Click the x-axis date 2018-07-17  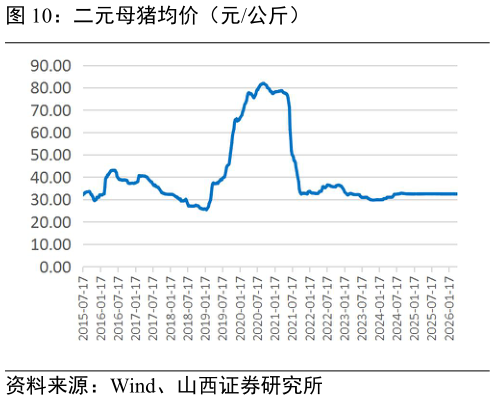(188, 308)
